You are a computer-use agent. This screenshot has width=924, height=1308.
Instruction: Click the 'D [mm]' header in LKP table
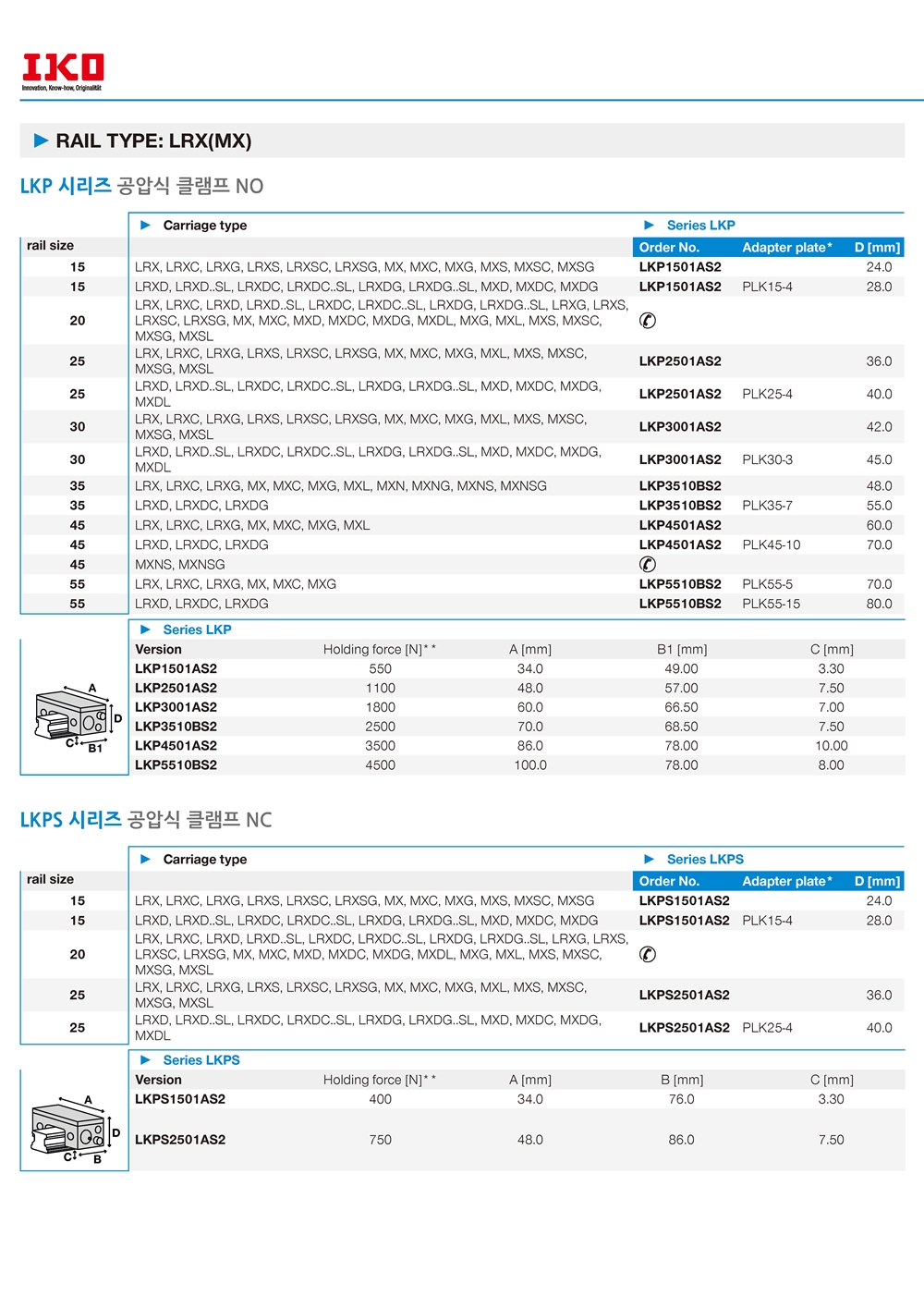tap(877, 247)
